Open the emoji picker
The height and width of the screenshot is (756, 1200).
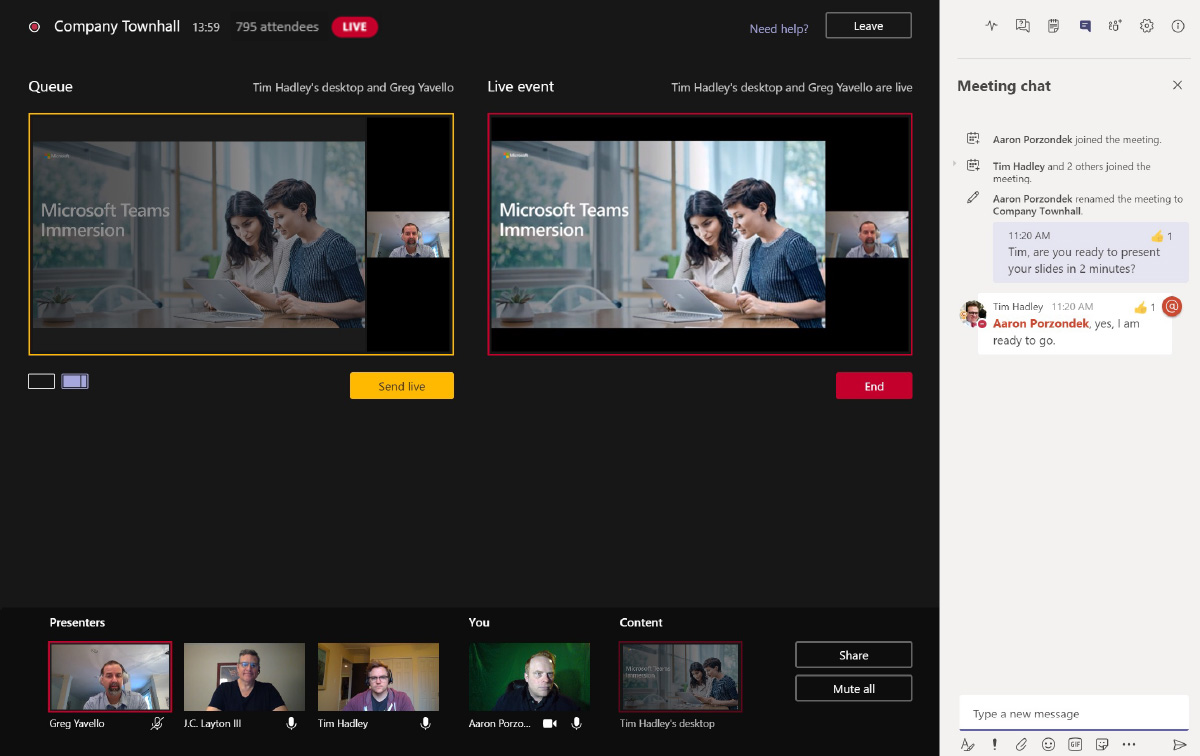[x=1048, y=744]
